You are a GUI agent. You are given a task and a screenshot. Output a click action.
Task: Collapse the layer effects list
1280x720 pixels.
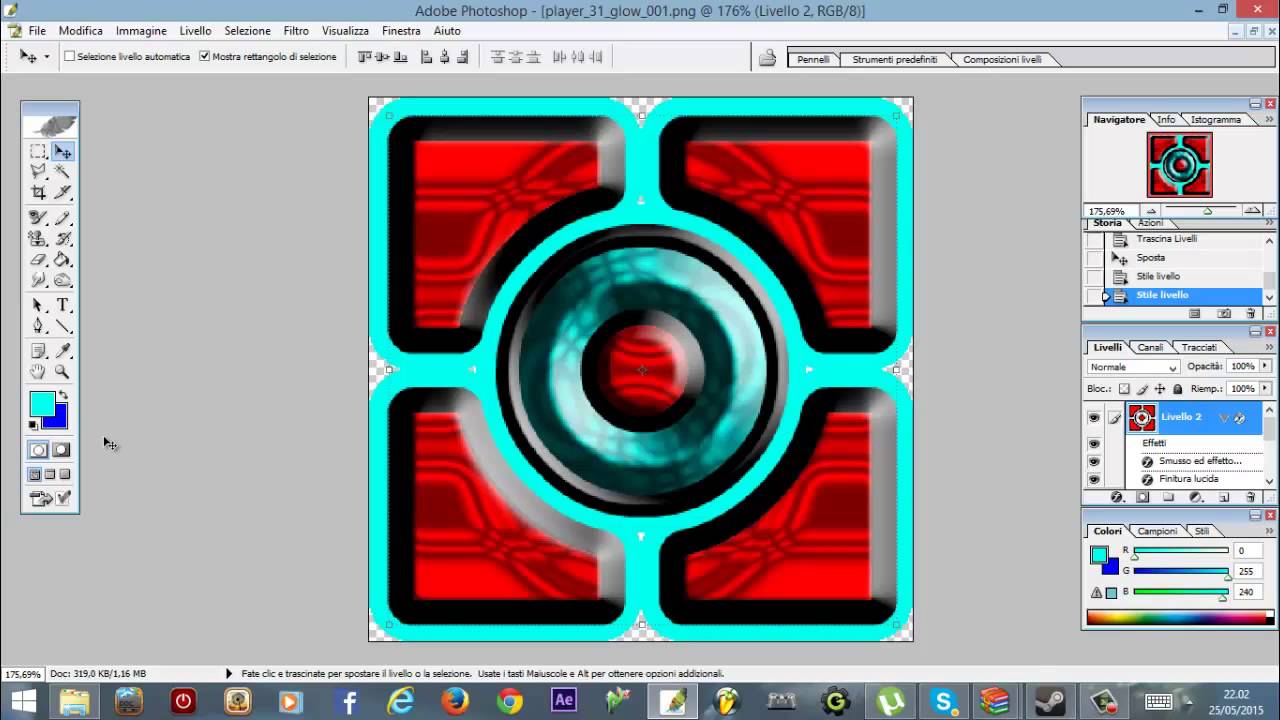1225,417
